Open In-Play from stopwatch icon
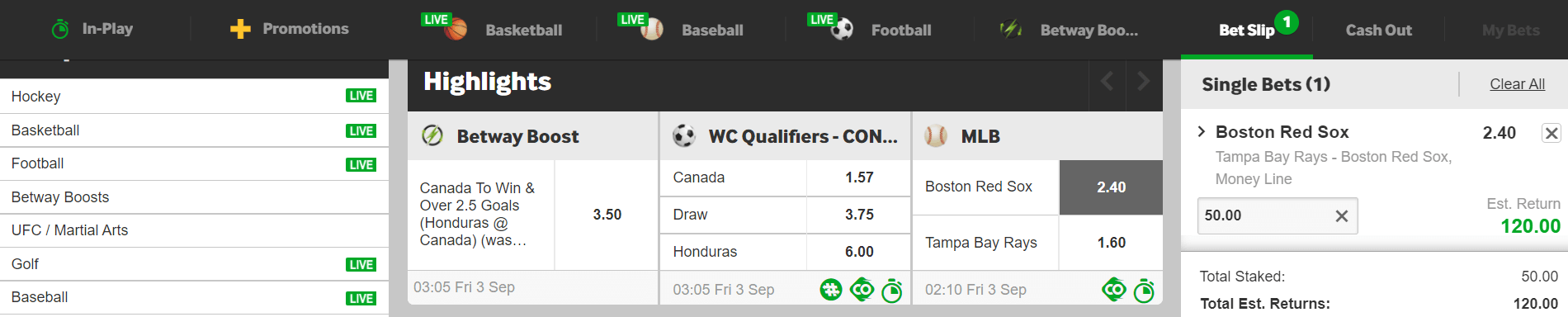The height and width of the screenshot is (317, 1568). [x=60, y=29]
